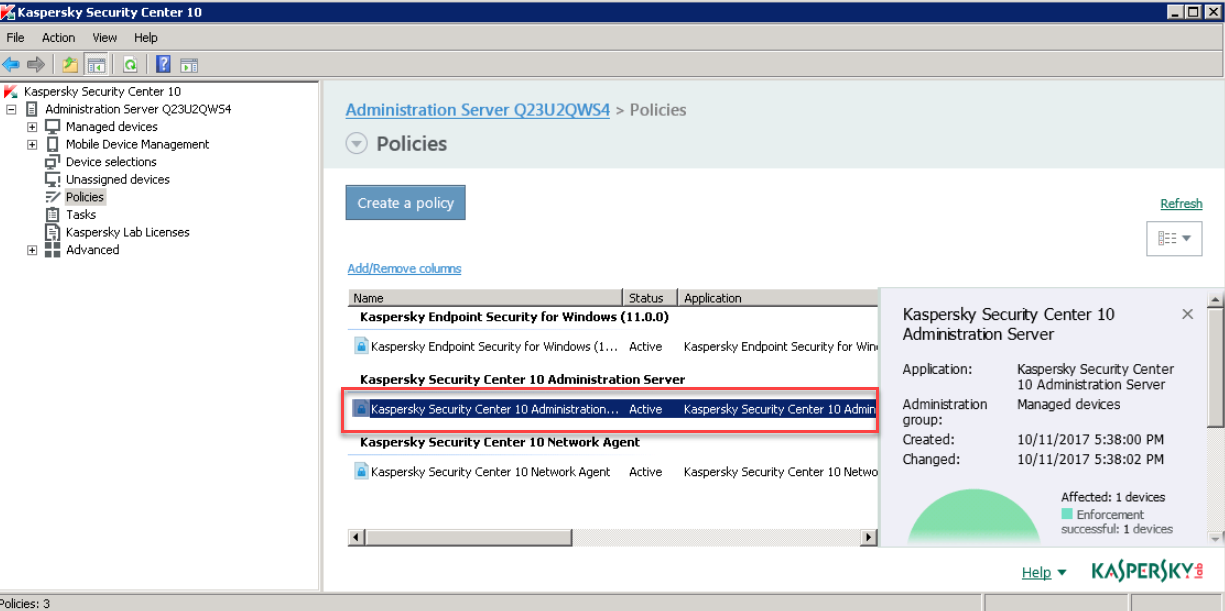Open the Action menu
Viewport: 1225px width, 611px height.
58,38
